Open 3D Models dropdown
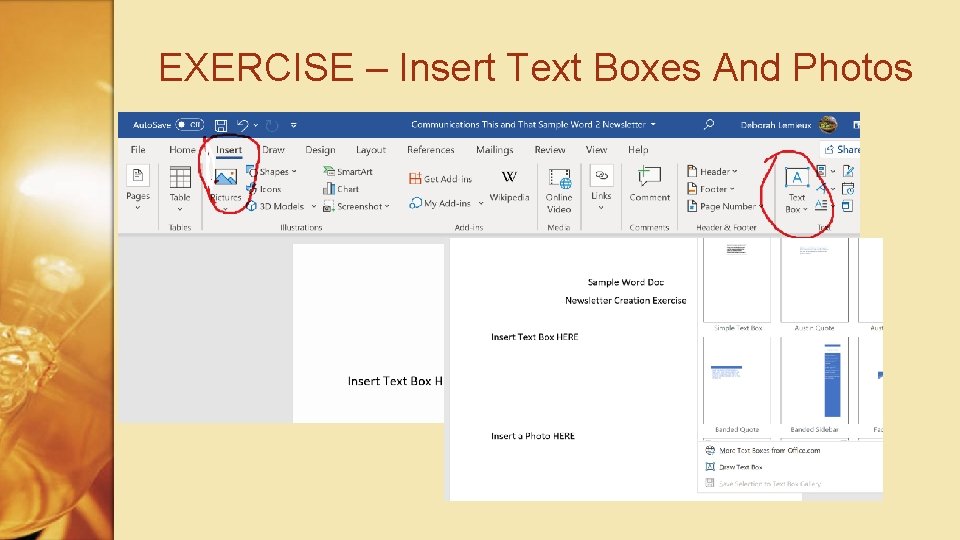Viewport: 960px width, 540px height. click(282, 206)
